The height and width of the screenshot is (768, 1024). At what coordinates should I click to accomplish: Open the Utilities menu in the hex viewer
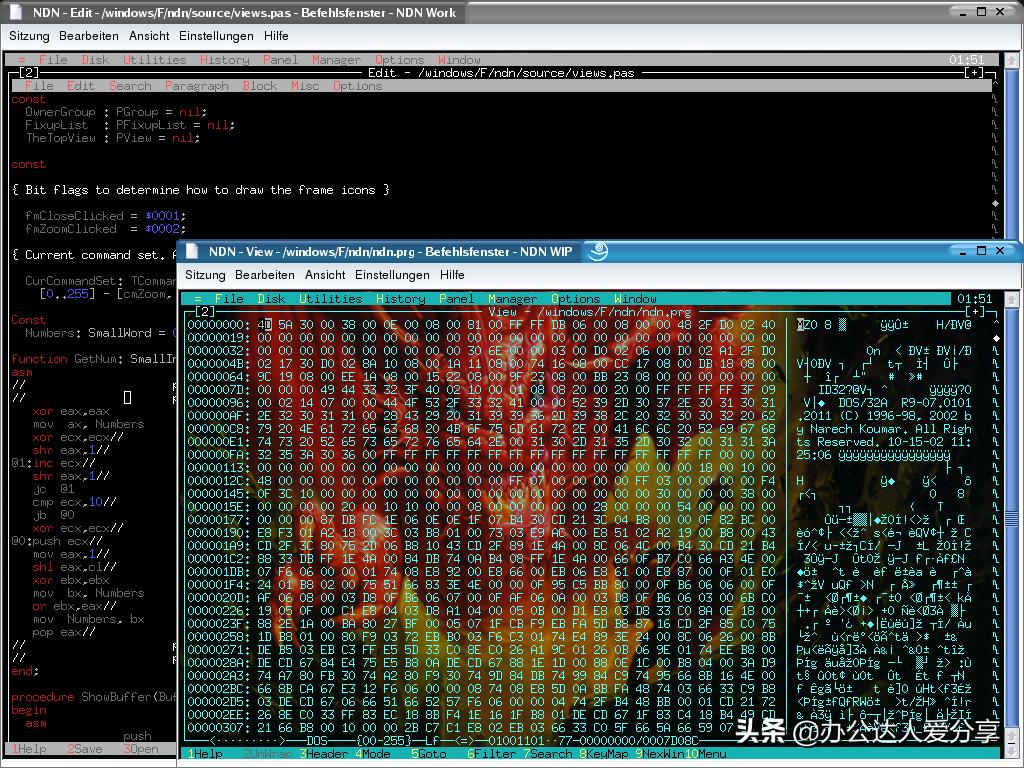pyautogui.click(x=331, y=299)
